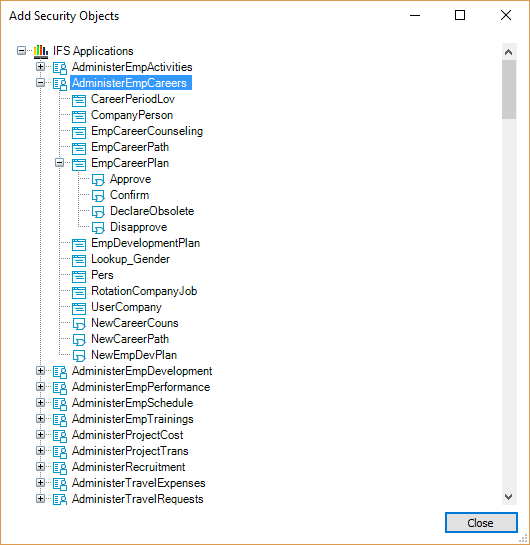The image size is (530, 545).
Task: Expand the AdministerTravelRequests node
Action: tap(41, 499)
